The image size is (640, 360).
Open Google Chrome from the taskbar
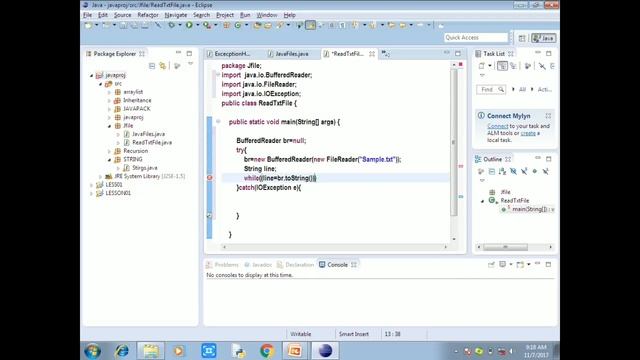point(267,351)
